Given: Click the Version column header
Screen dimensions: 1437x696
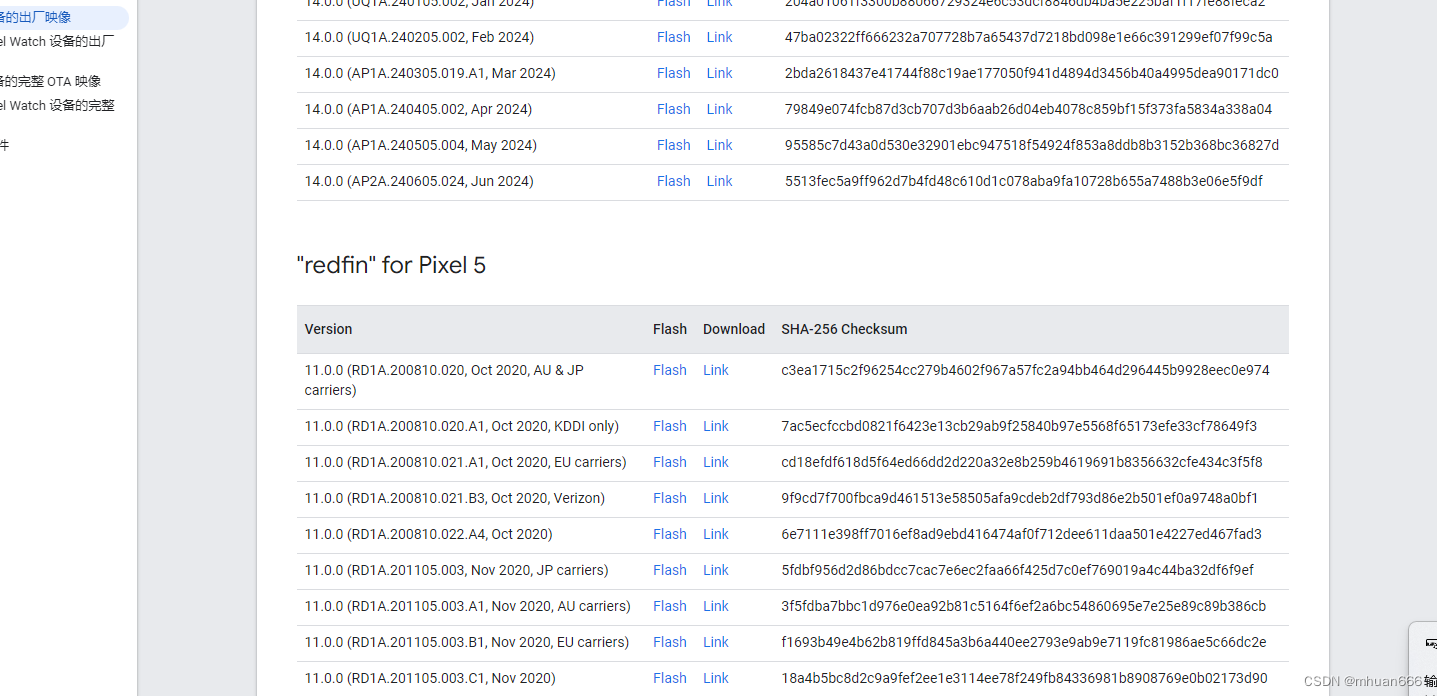Looking at the screenshot, I should click(x=328, y=329).
